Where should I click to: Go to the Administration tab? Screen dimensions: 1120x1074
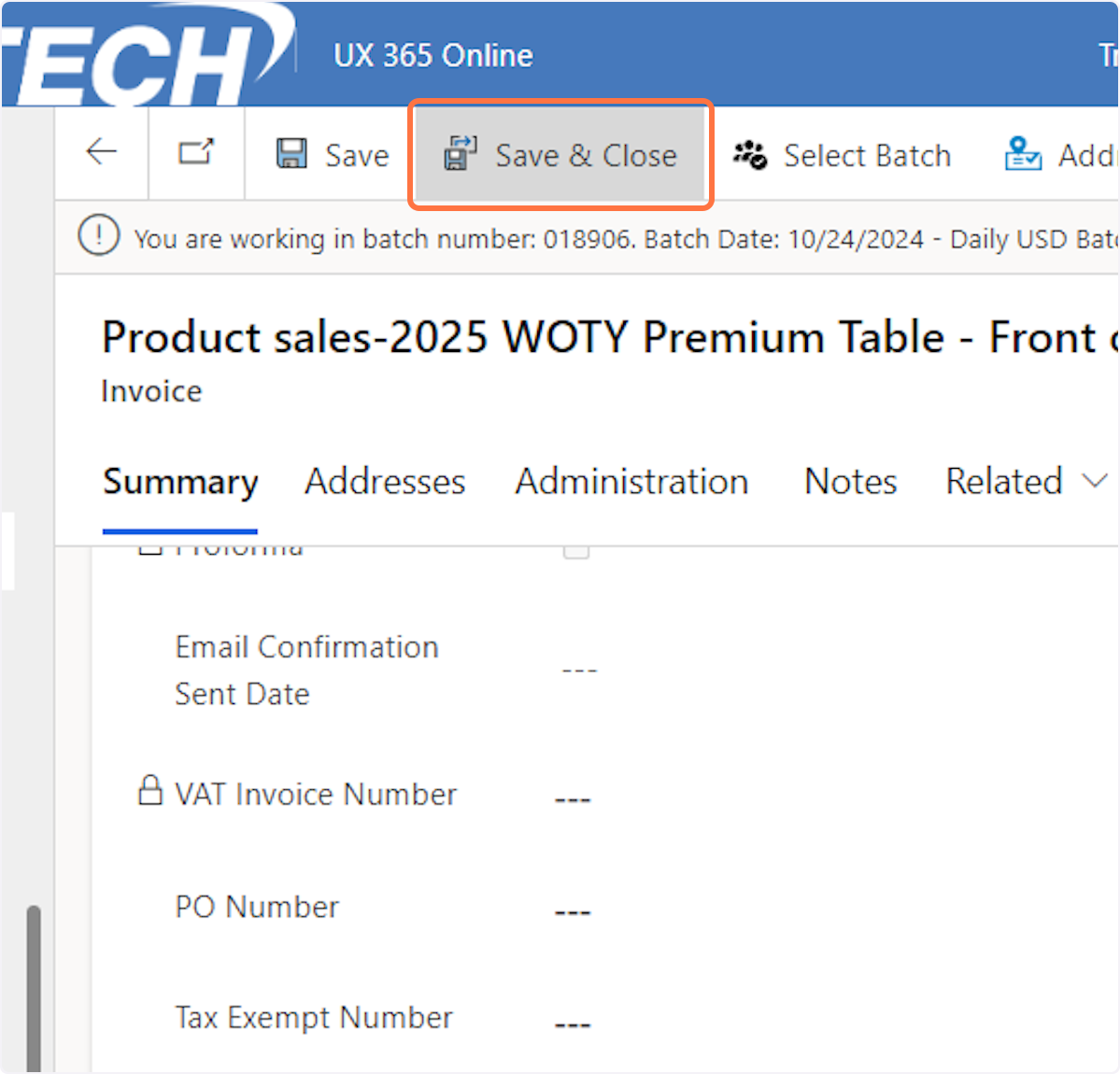click(631, 482)
